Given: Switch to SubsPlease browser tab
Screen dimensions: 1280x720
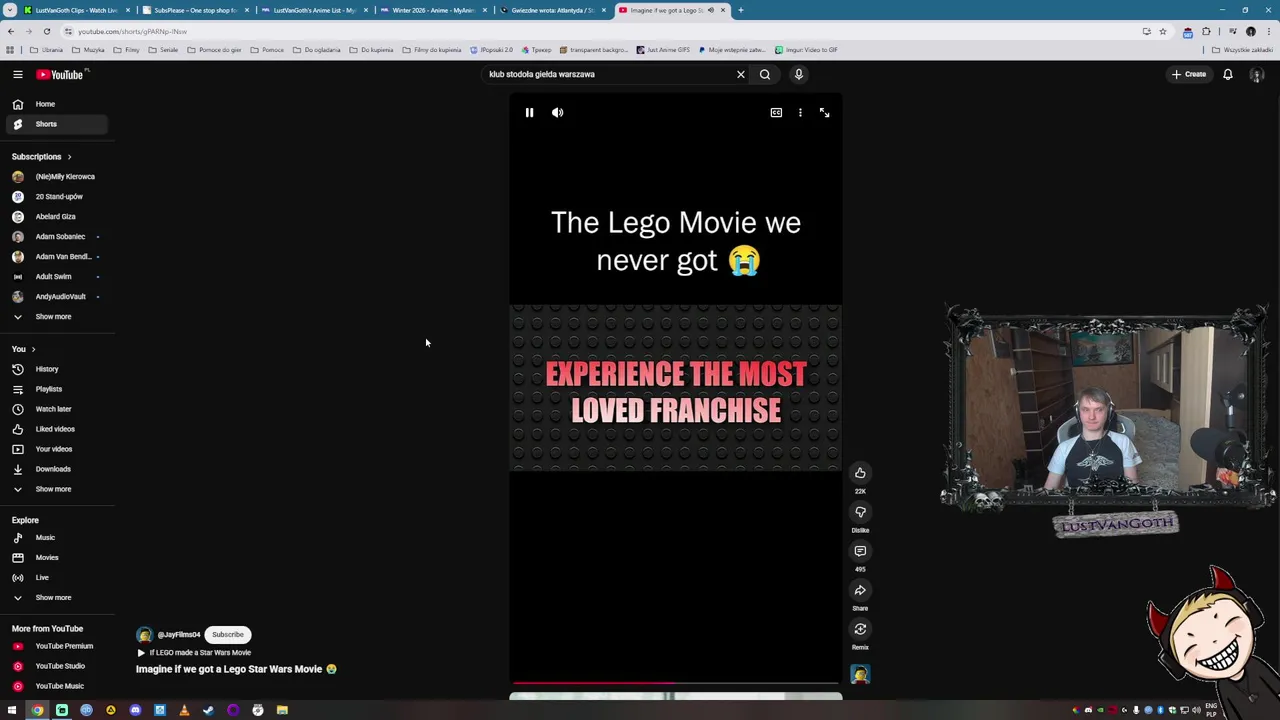Looking at the screenshot, I should (195, 10).
